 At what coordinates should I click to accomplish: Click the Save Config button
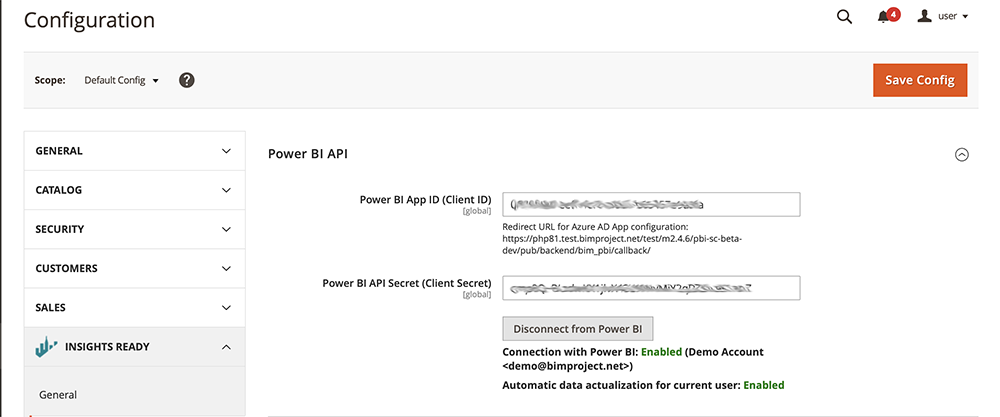point(920,80)
